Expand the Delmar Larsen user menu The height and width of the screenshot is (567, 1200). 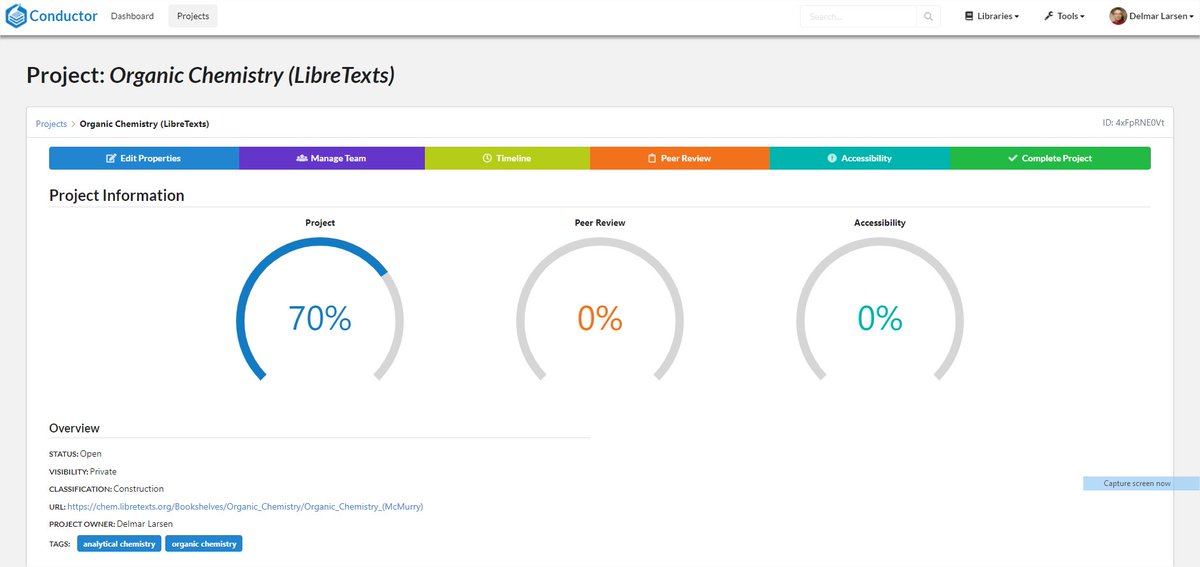click(x=1153, y=16)
